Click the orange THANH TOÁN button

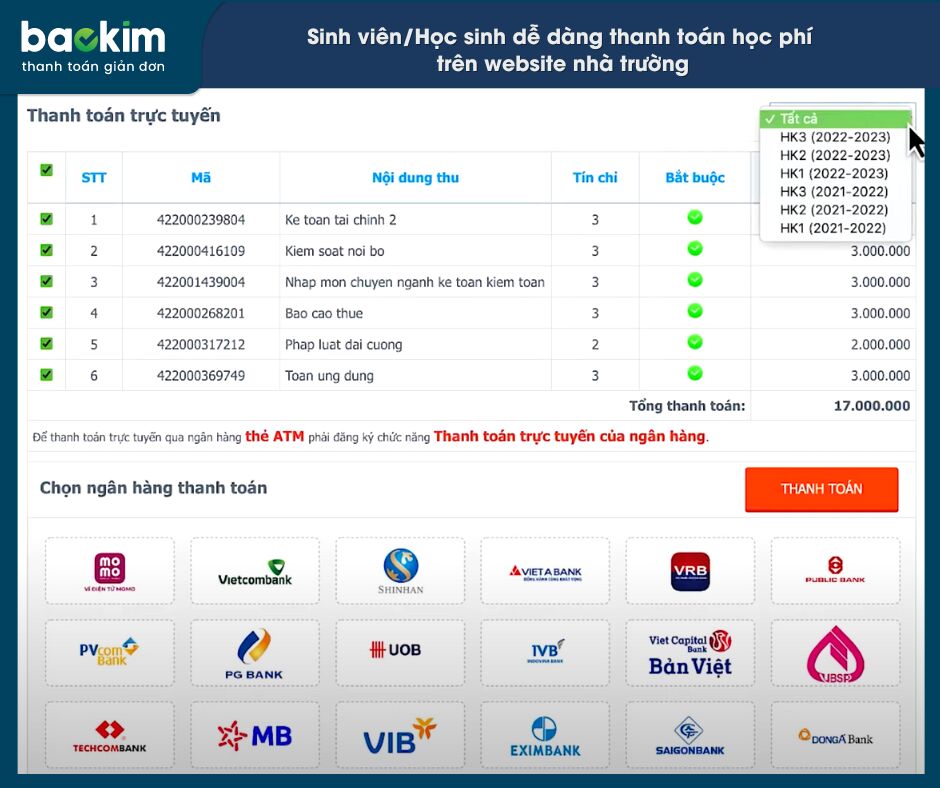(x=821, y=489)
